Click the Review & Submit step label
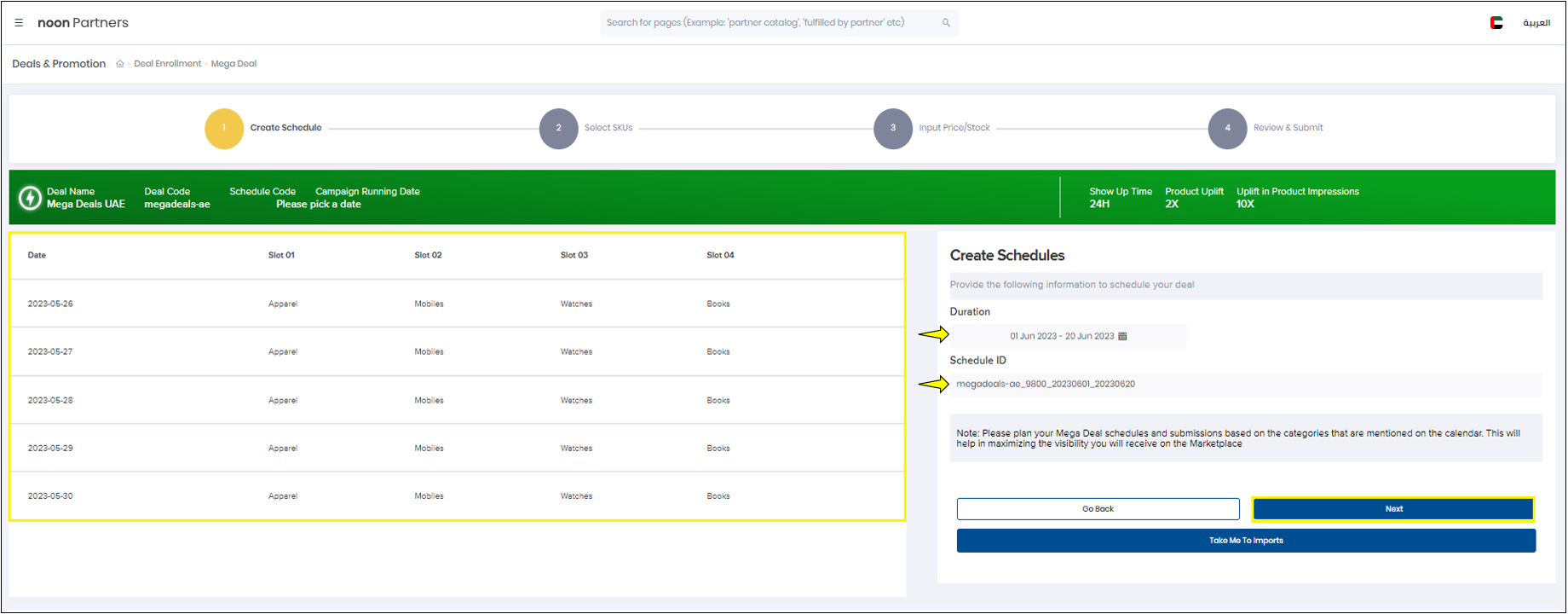This screenshot has width=1568, height=614. point(1288,128)
